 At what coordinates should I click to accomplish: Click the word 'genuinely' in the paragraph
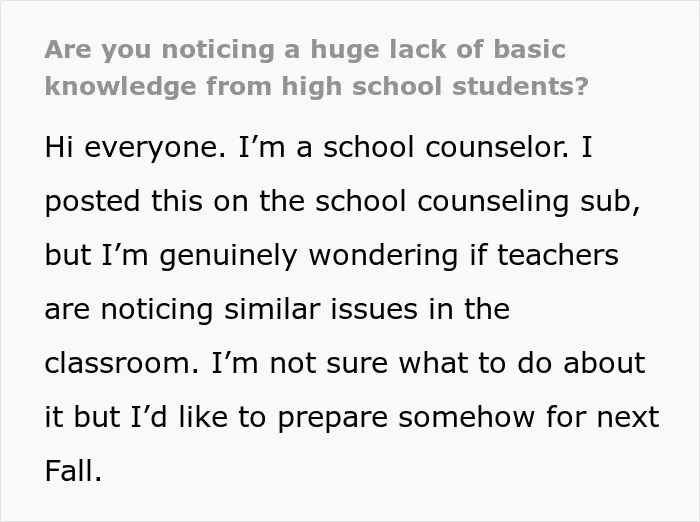tap(228, 256)
